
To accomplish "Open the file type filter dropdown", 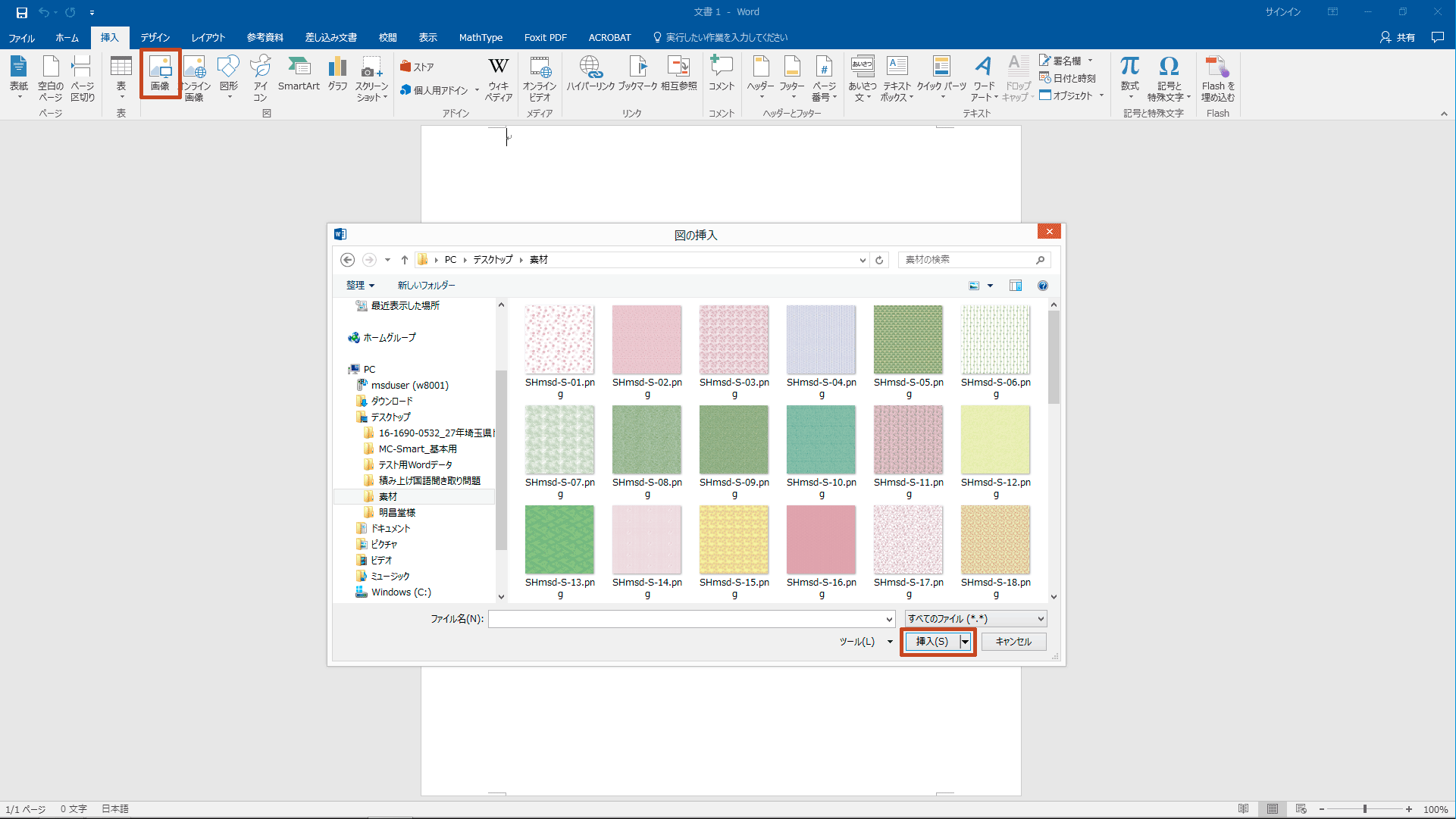I will pos(975,619).
